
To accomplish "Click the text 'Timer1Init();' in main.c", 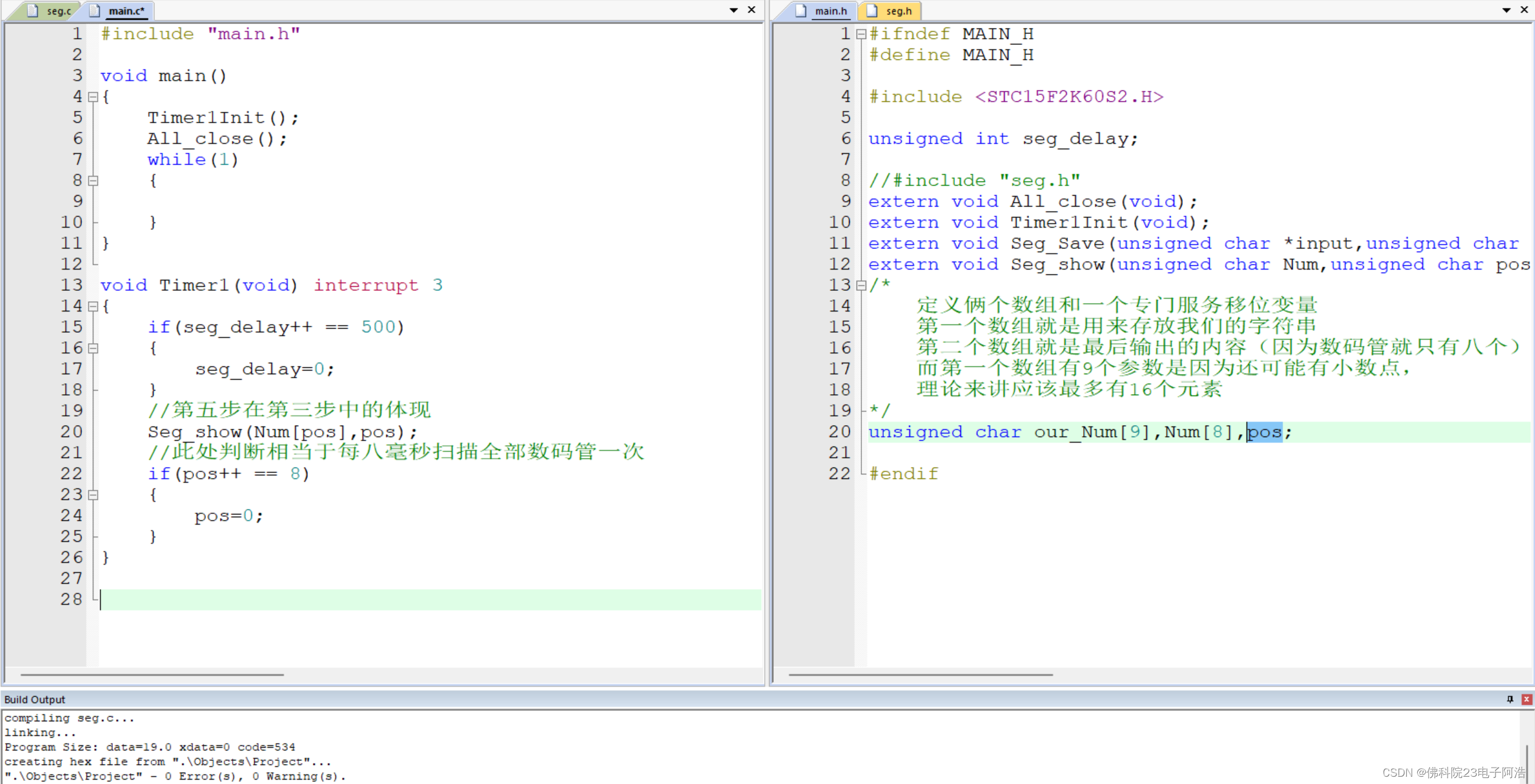I will (223, 117).
